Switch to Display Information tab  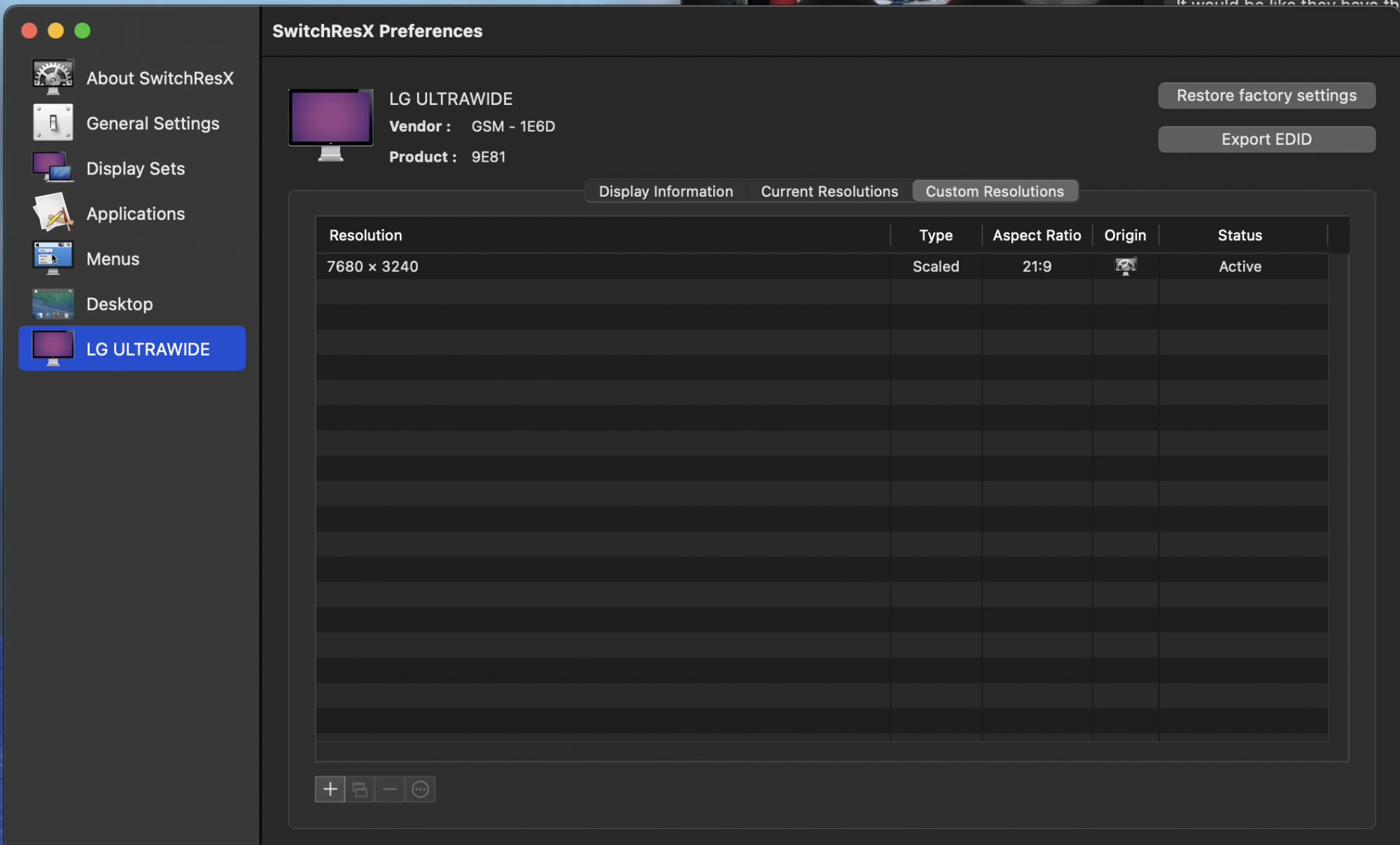point(665,191)
